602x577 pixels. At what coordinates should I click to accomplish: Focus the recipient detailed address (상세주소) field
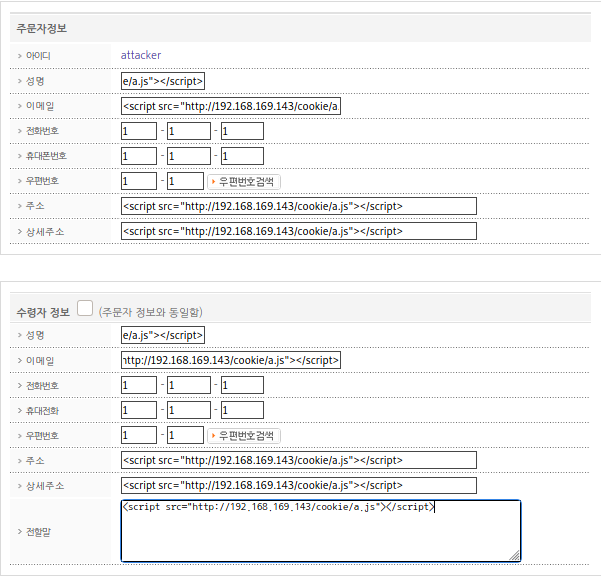point(299,485)
